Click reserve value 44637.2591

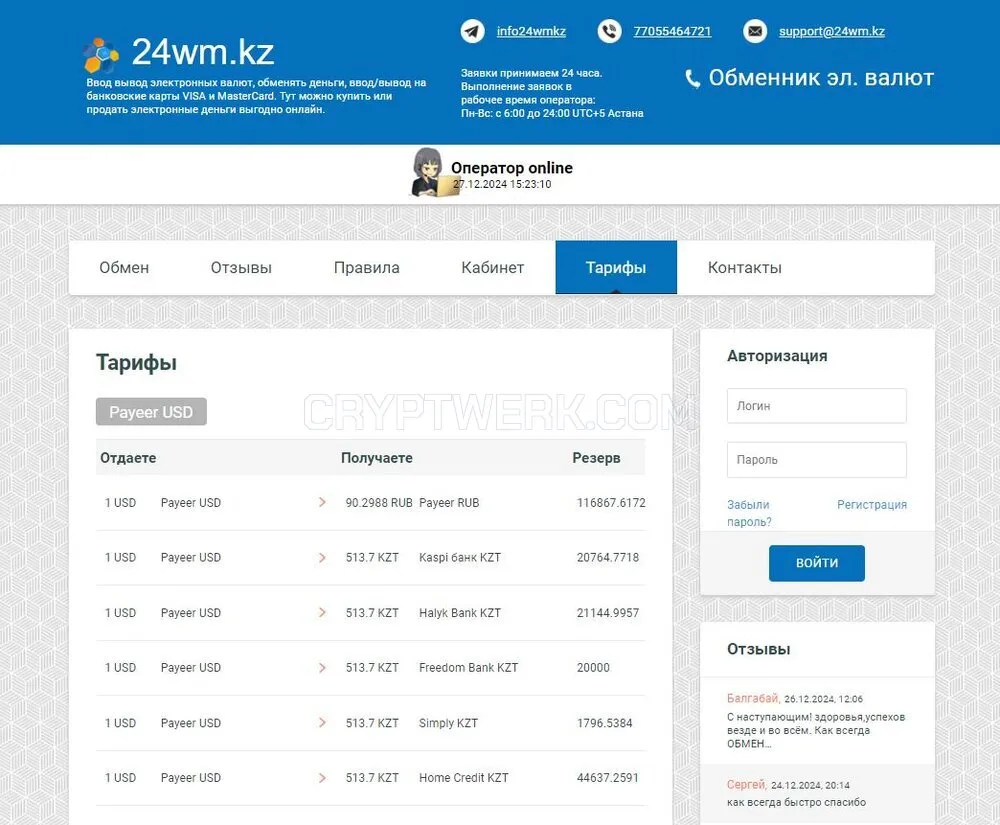(608, 778)
